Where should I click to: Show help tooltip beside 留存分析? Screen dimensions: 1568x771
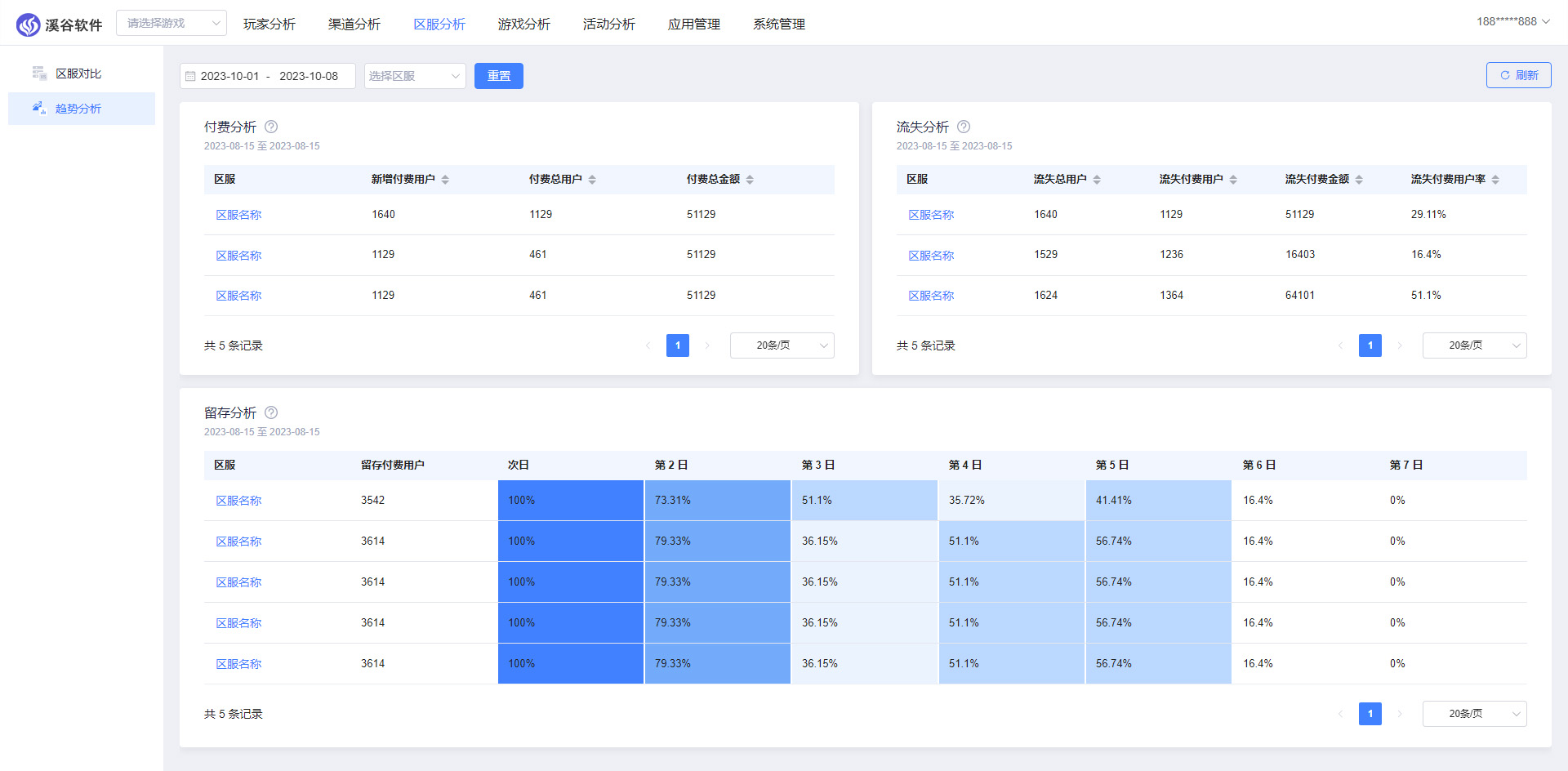pyautogui.click(x=271, y=412)
